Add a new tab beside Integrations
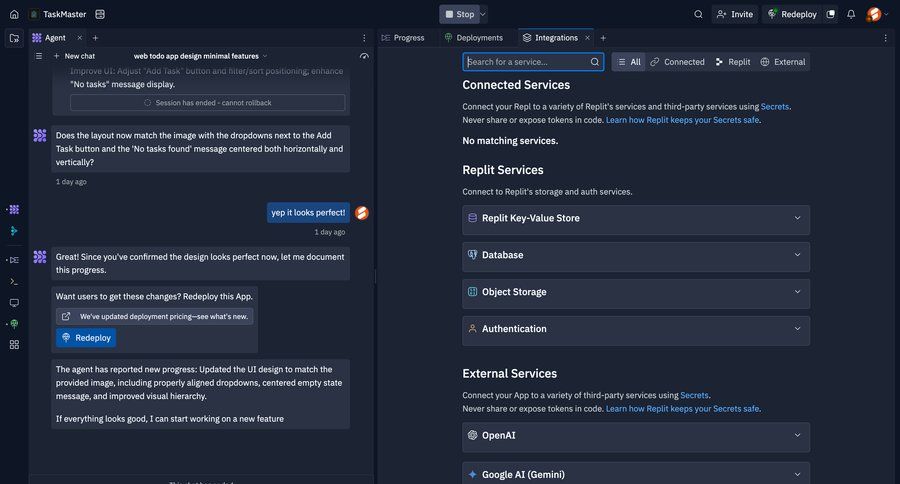This screenshot has height=484, width=900. 603,38
